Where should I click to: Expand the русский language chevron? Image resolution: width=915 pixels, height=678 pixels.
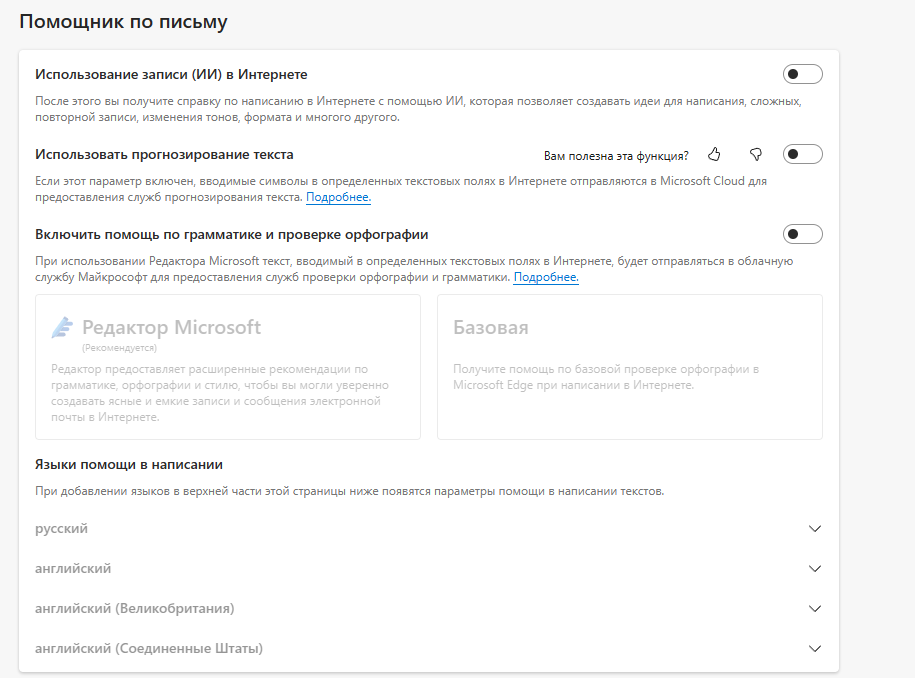[x=815, y=529]
